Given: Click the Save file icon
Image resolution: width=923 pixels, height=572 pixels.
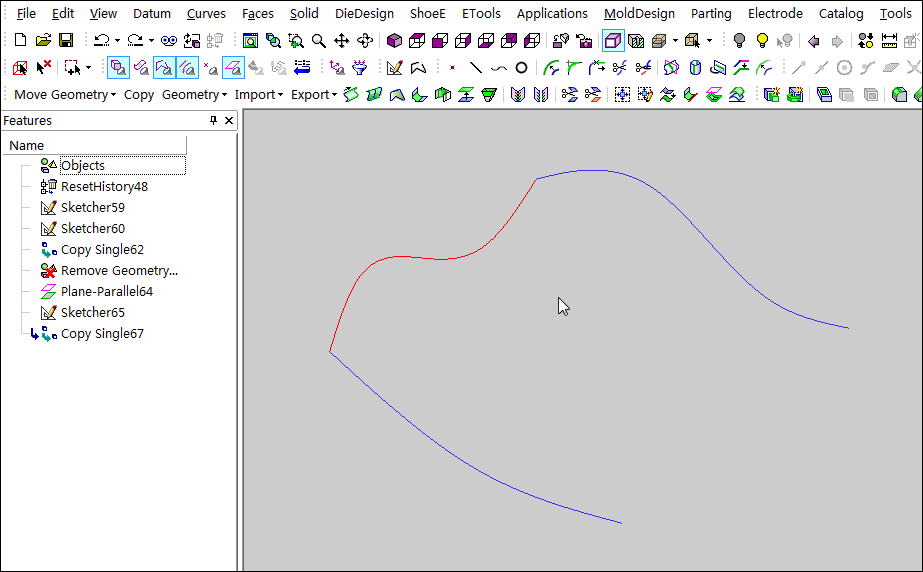Looking at the screenshot, I should click(66, 41).
